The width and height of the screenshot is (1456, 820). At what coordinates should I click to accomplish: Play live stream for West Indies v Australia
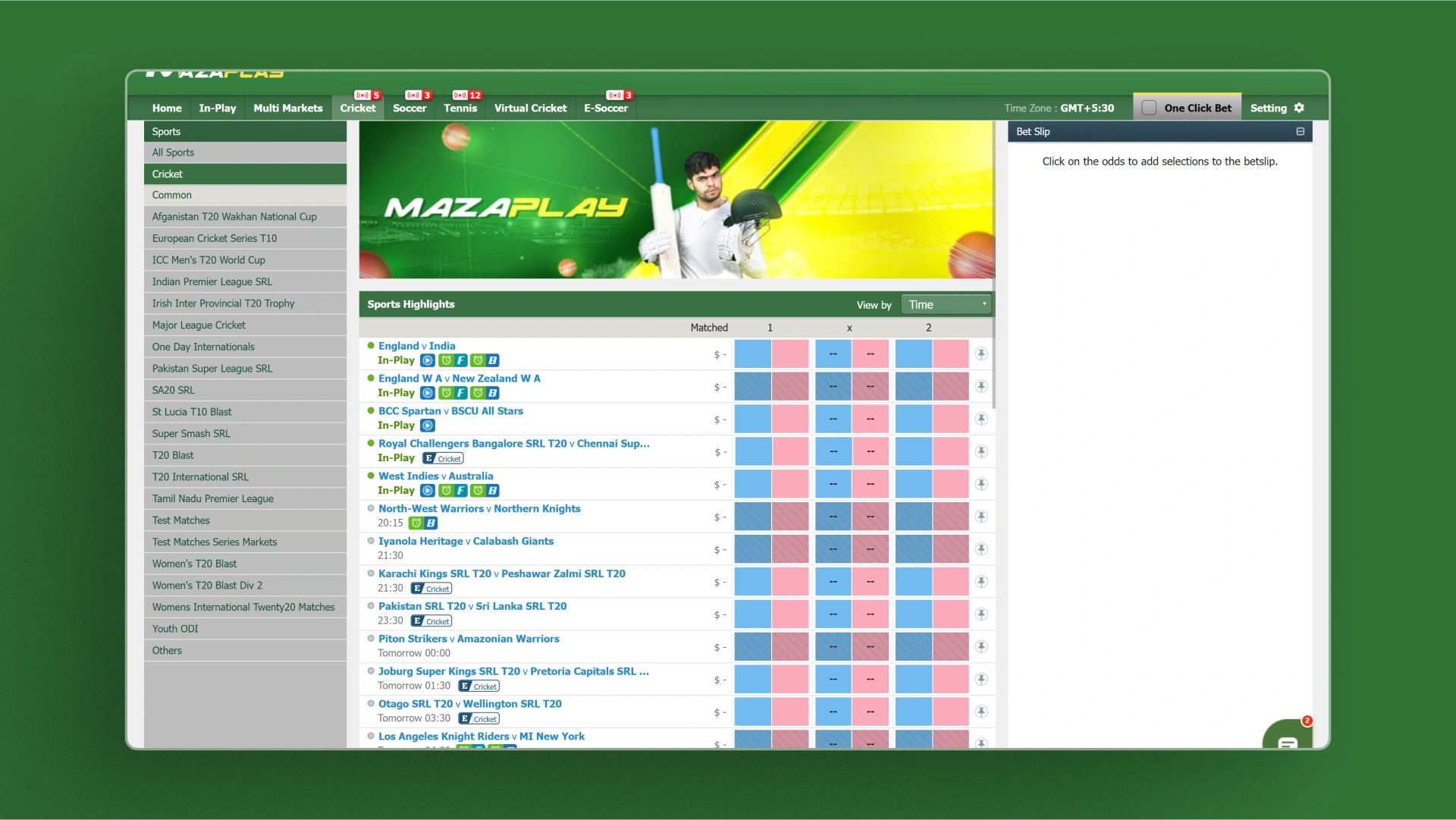coord(428,491)
